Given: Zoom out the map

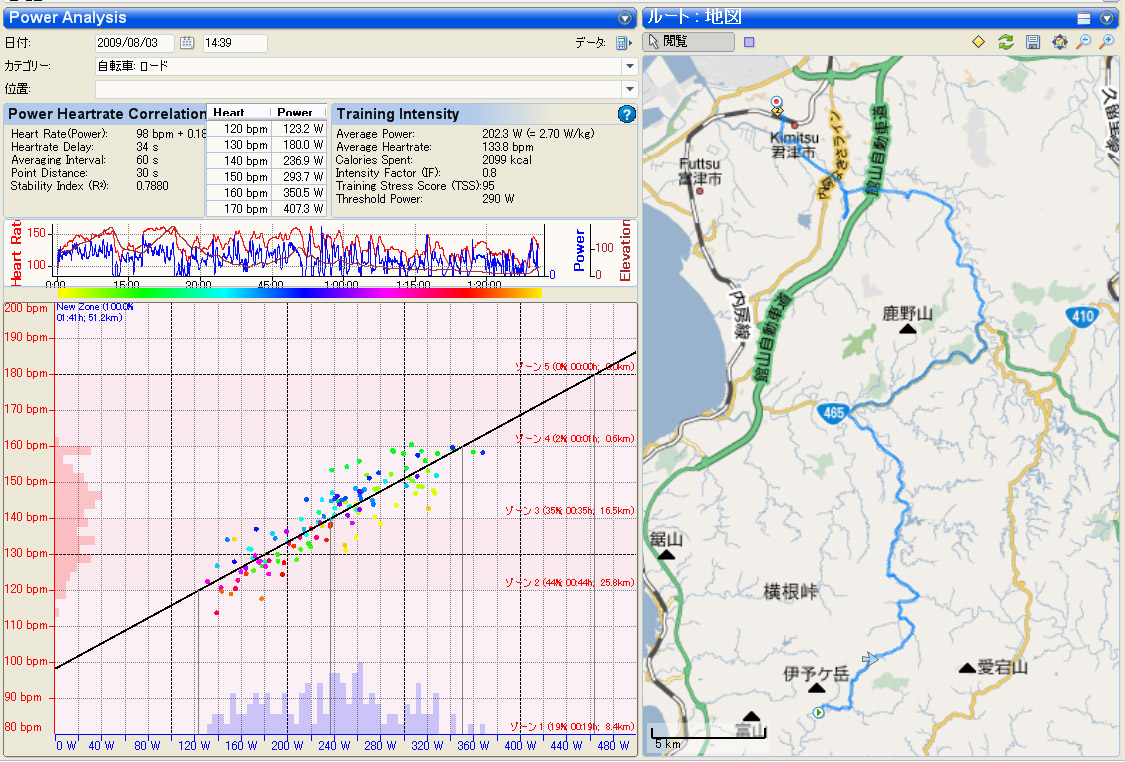Looking at the screenshot, I should click(1084, 42).
